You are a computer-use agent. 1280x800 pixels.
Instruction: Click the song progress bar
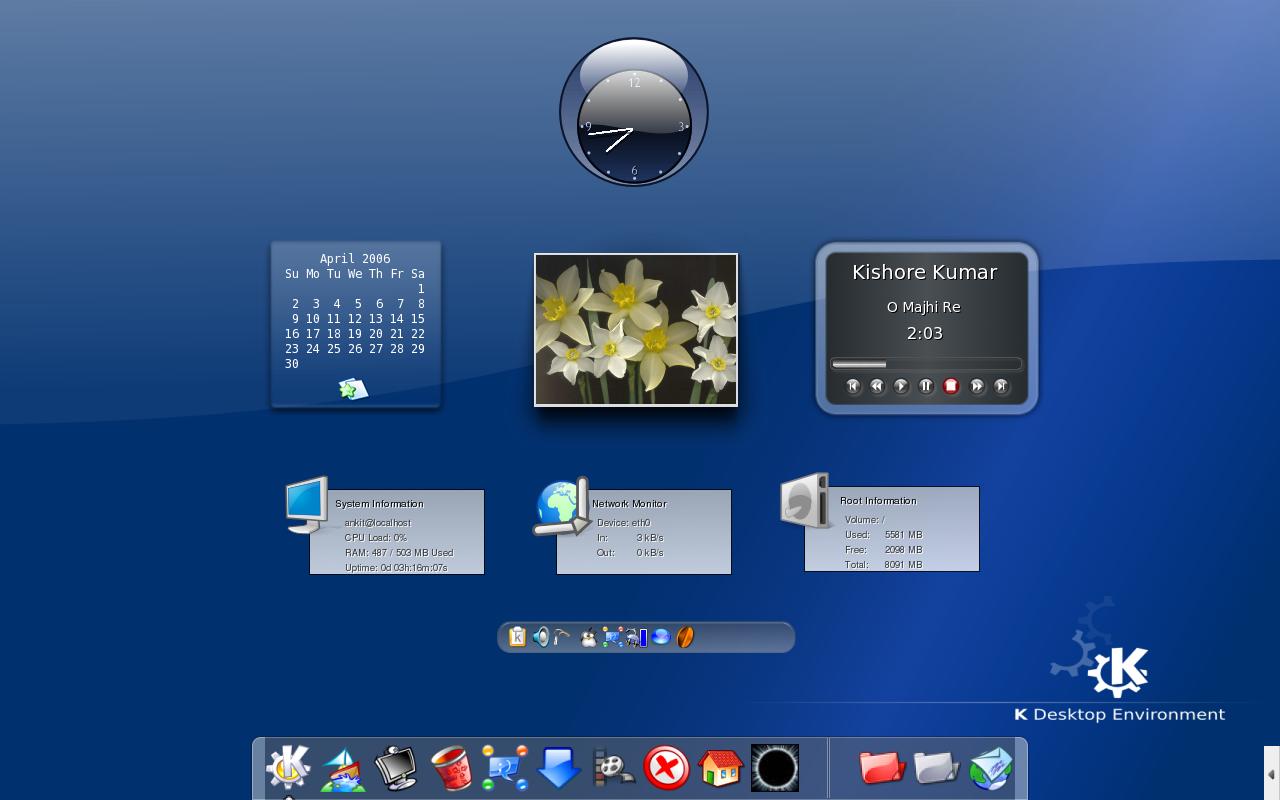click(926, 364)
